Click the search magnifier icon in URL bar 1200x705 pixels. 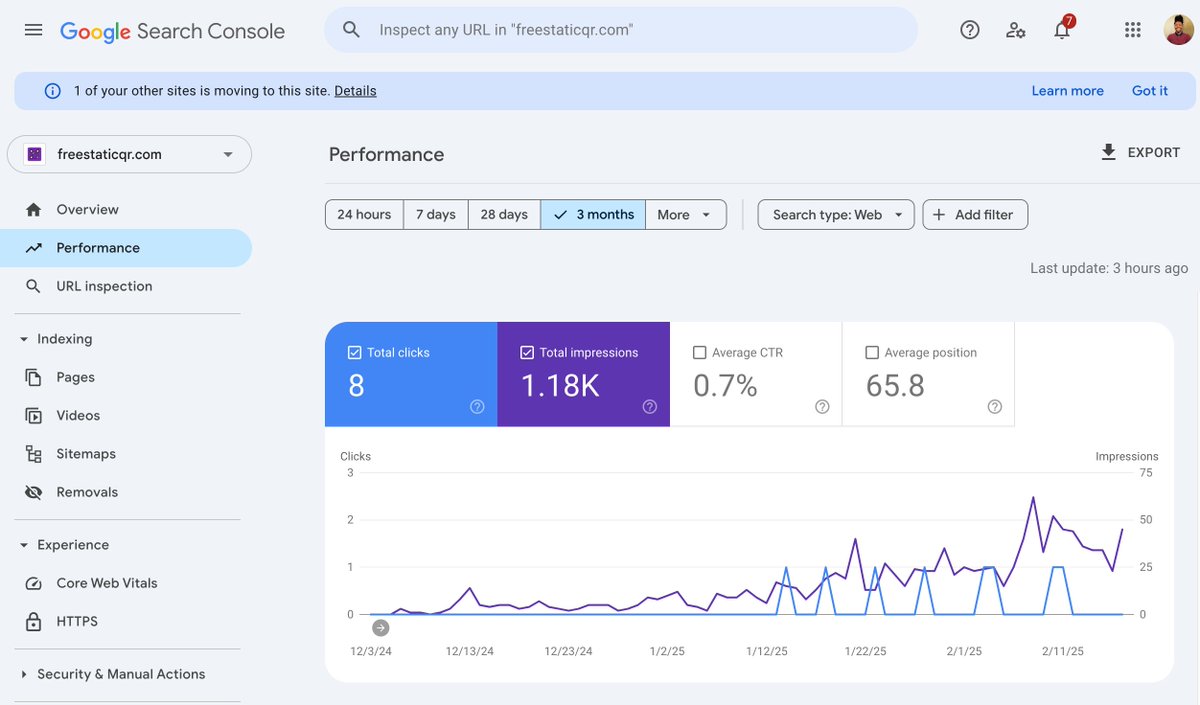click(x=351, y=30)
